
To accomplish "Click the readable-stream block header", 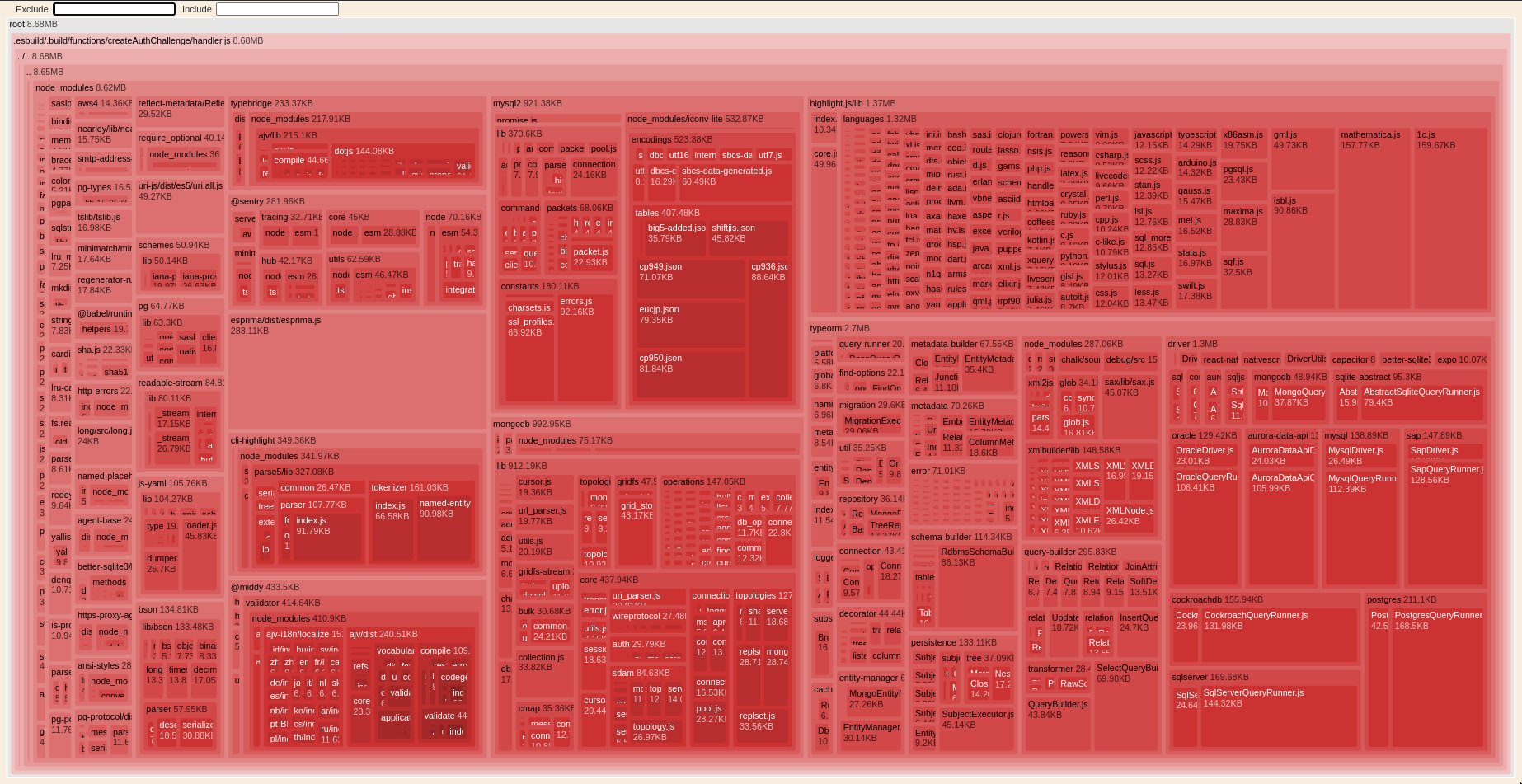I will (x=181, y=383).
